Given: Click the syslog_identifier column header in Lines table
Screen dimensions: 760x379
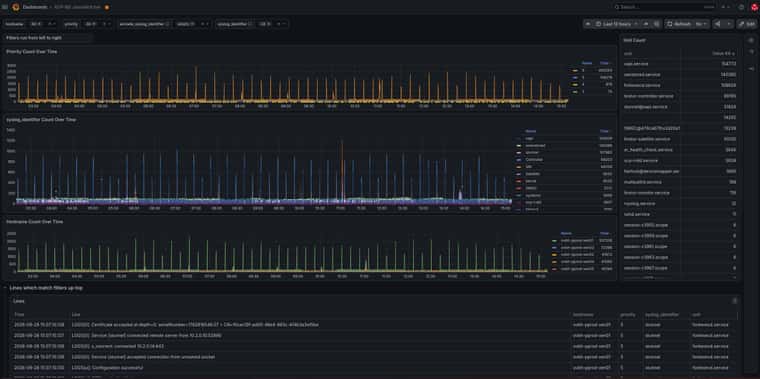Looking at the screenshot, I should pos(662,315).
